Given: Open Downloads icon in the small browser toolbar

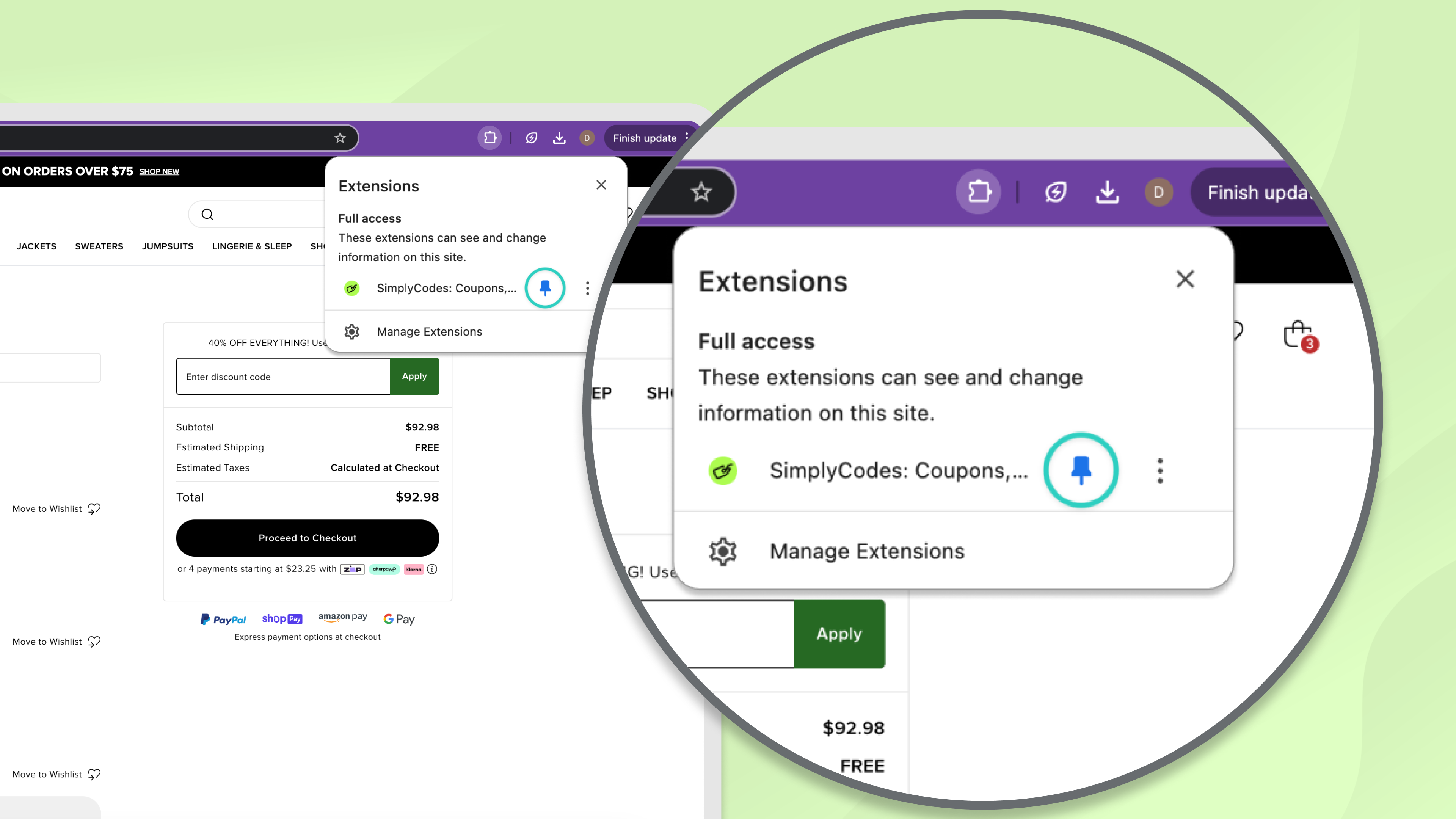Looking at the screenshot, I should pyautogui.click(x=559, y=138).
